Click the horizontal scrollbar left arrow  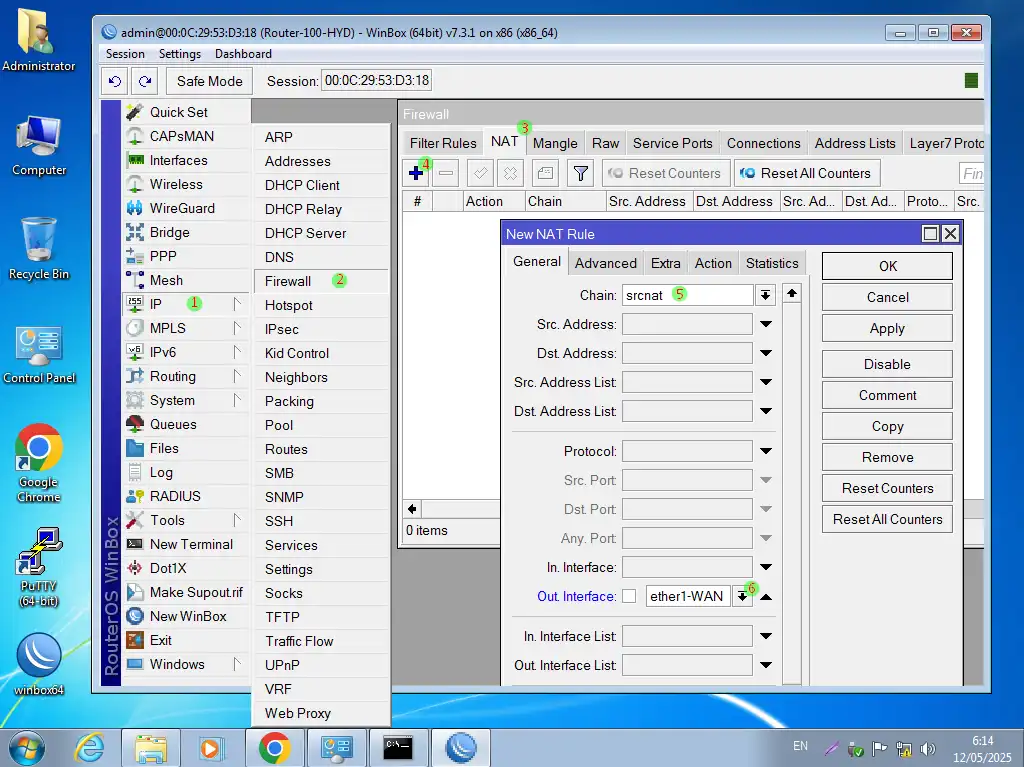[x=412, y=509]
